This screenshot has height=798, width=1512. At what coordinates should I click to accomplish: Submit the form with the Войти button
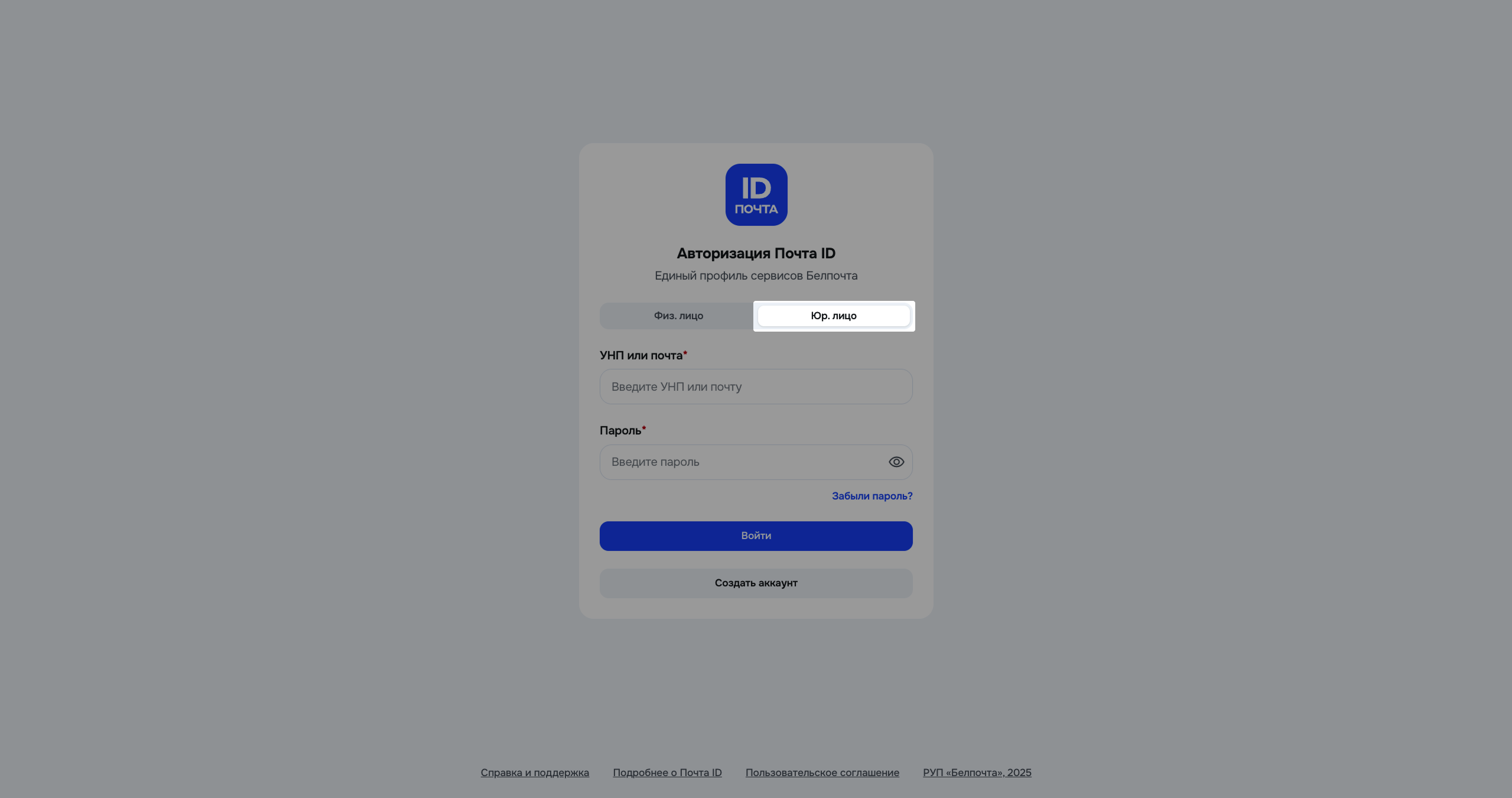click(756, 536)
